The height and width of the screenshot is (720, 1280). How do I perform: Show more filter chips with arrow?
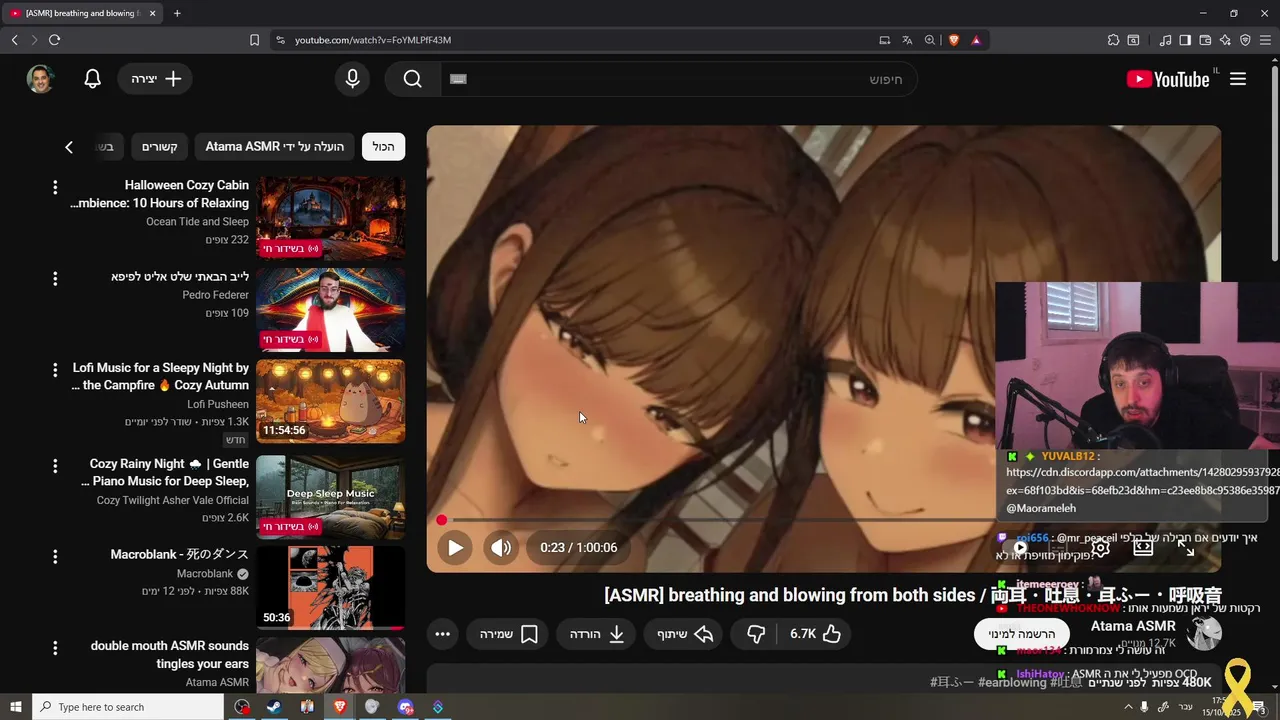[69, 147]
